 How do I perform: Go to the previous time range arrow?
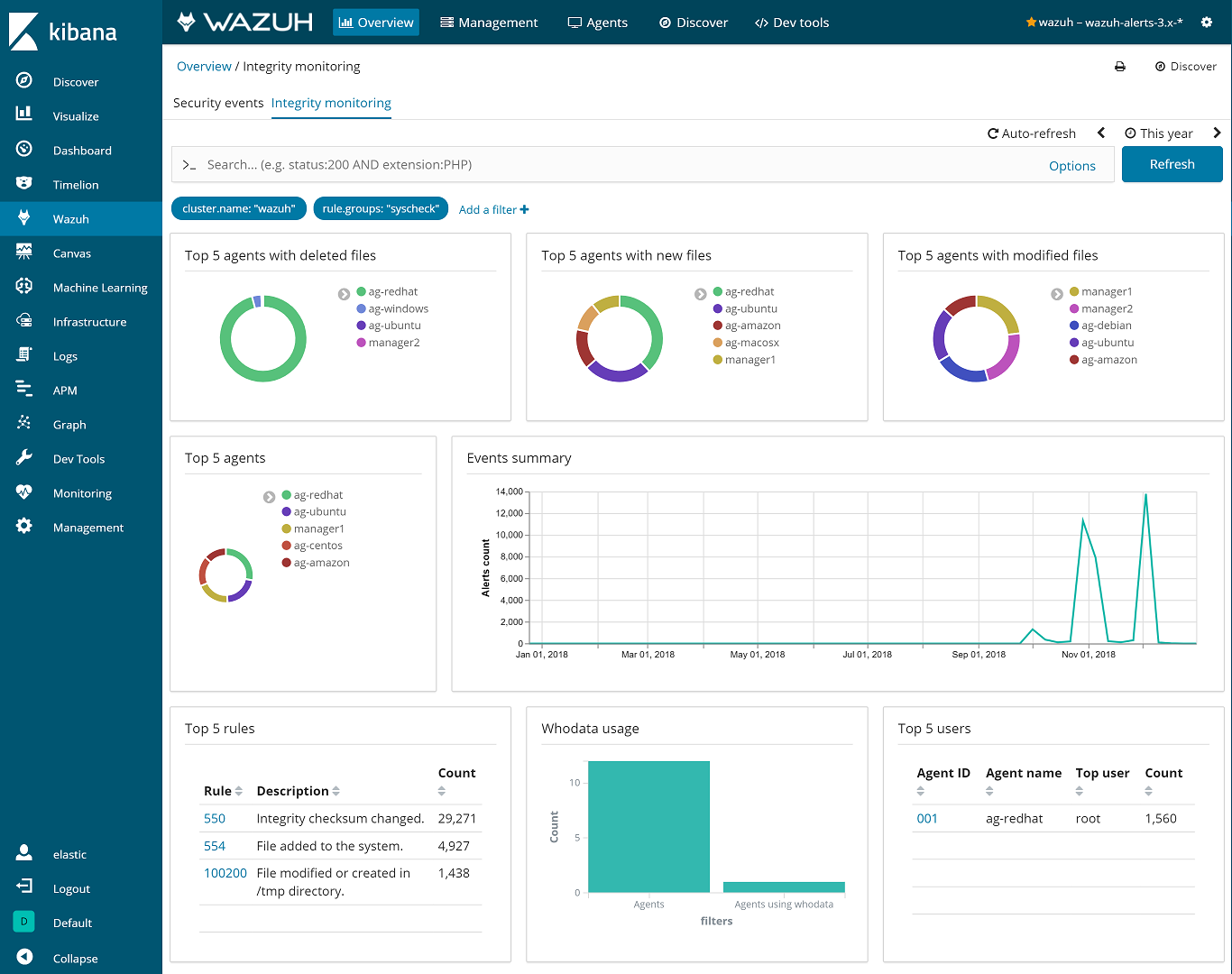pos(1101,133)
